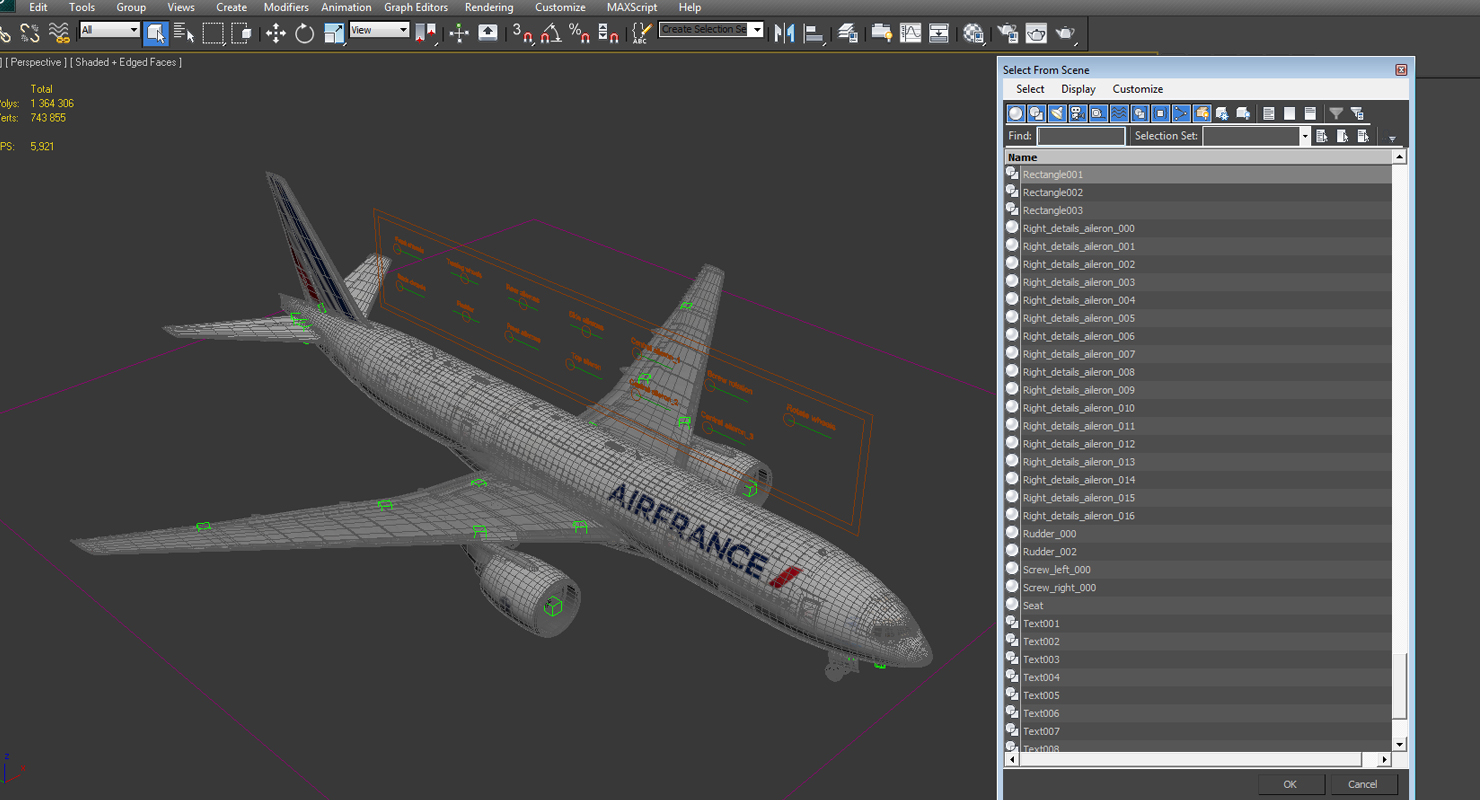This screenshot has width=1480, height=800.
Task: Open the MAXScript menu
Action: click(x=632, y=7)
